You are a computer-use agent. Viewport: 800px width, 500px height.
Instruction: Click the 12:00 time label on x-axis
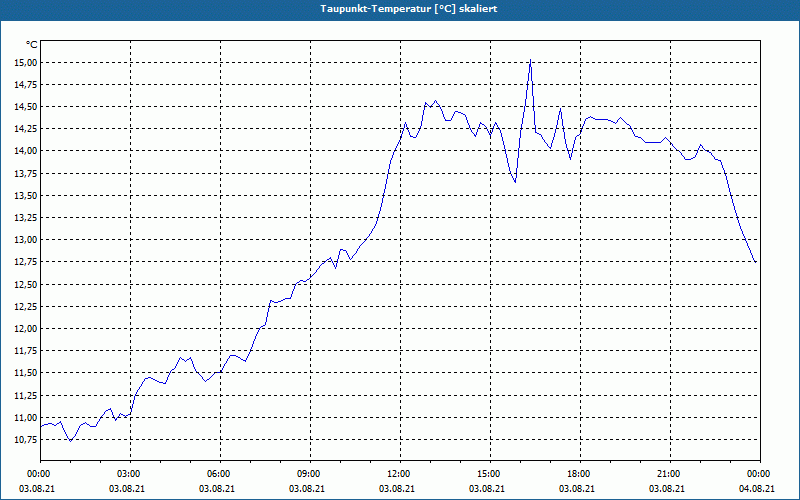[400, 474]
